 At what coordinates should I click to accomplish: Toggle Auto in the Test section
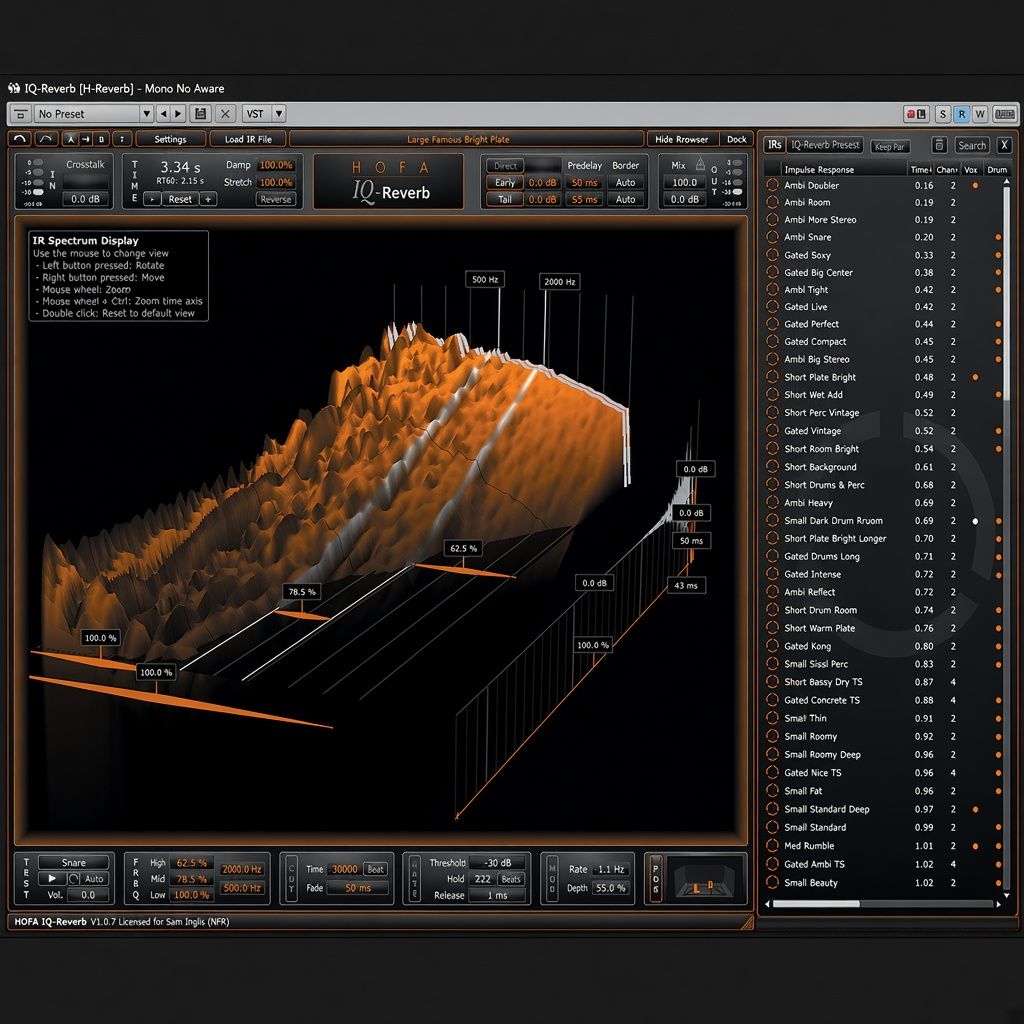click(94, 879)
